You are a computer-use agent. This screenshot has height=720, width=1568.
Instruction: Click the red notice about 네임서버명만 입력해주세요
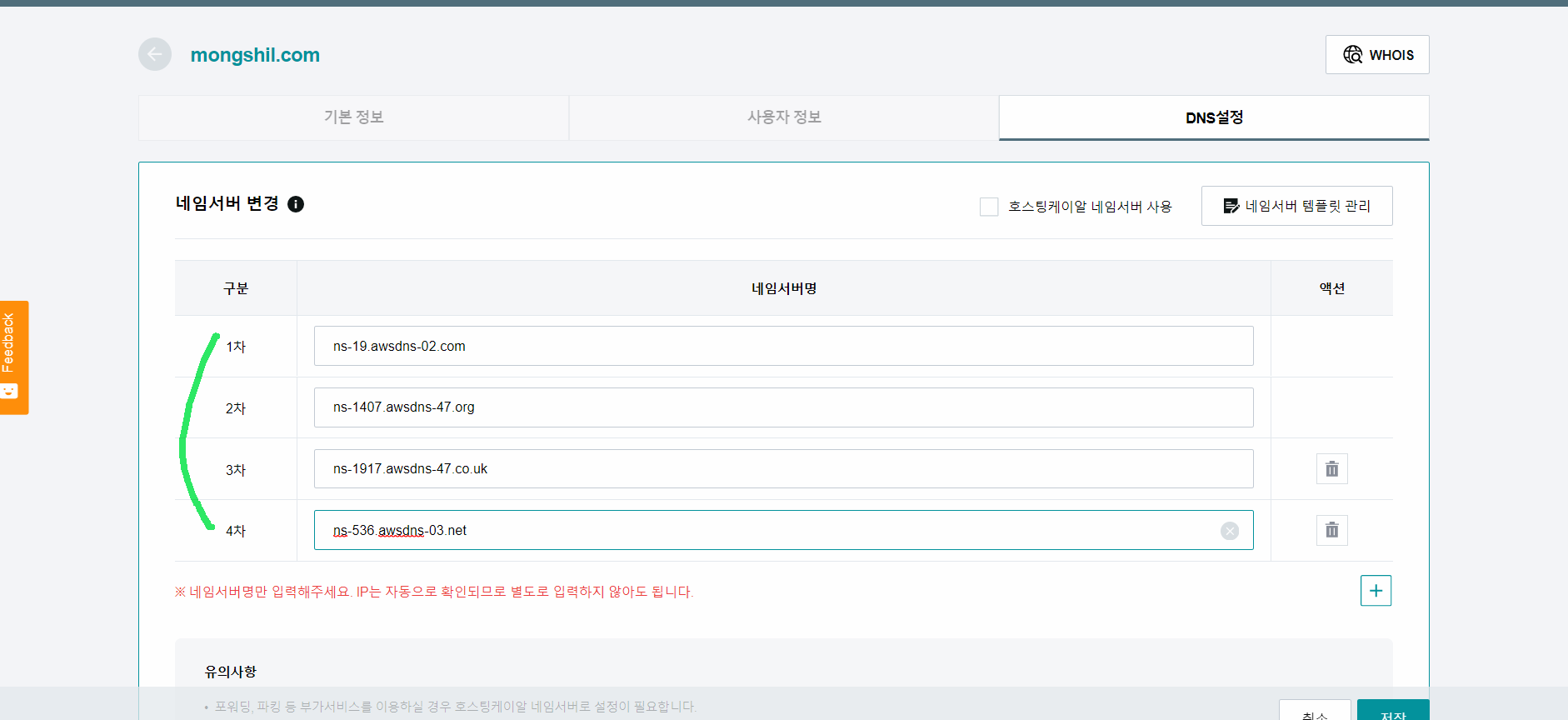(x=434, y=592)
